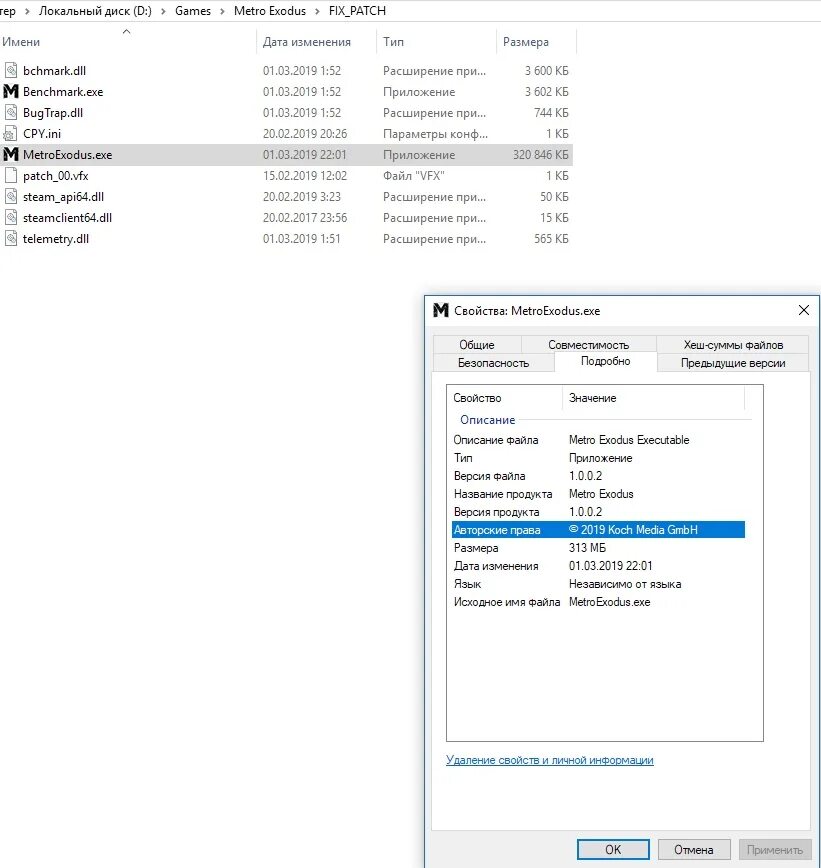Screen dimensions: 821x868
Task: Select the bchmark.dll file name
Action: click(54, 70)
